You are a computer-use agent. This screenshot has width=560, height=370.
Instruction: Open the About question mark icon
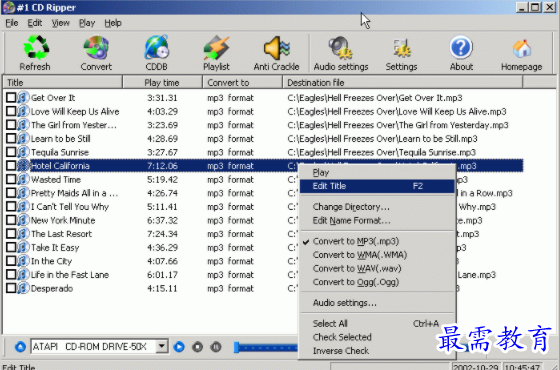(461, 47)
